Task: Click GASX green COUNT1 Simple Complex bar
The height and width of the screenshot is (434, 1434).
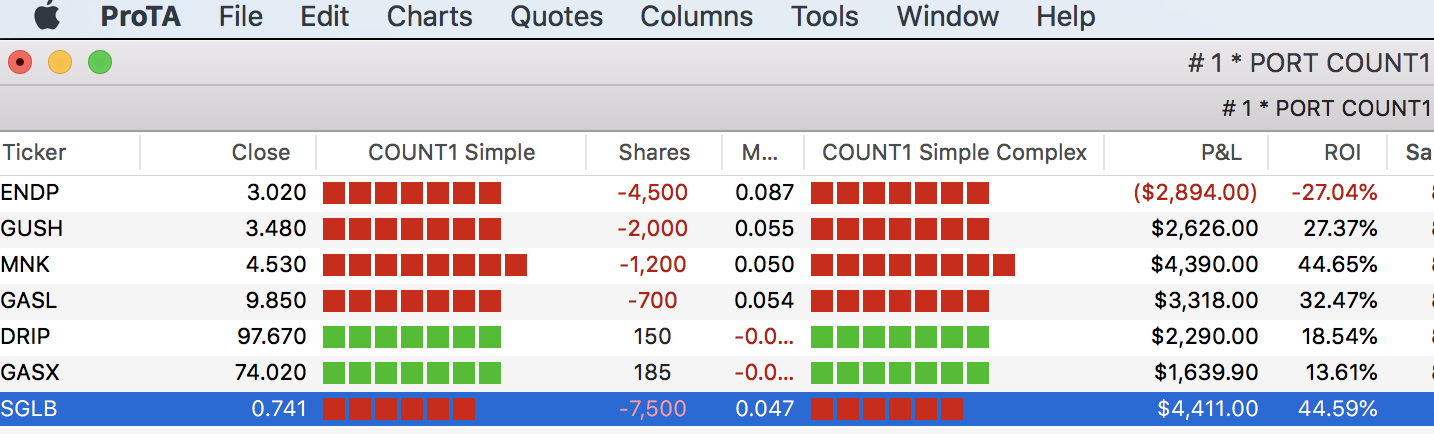Action: 899,373
